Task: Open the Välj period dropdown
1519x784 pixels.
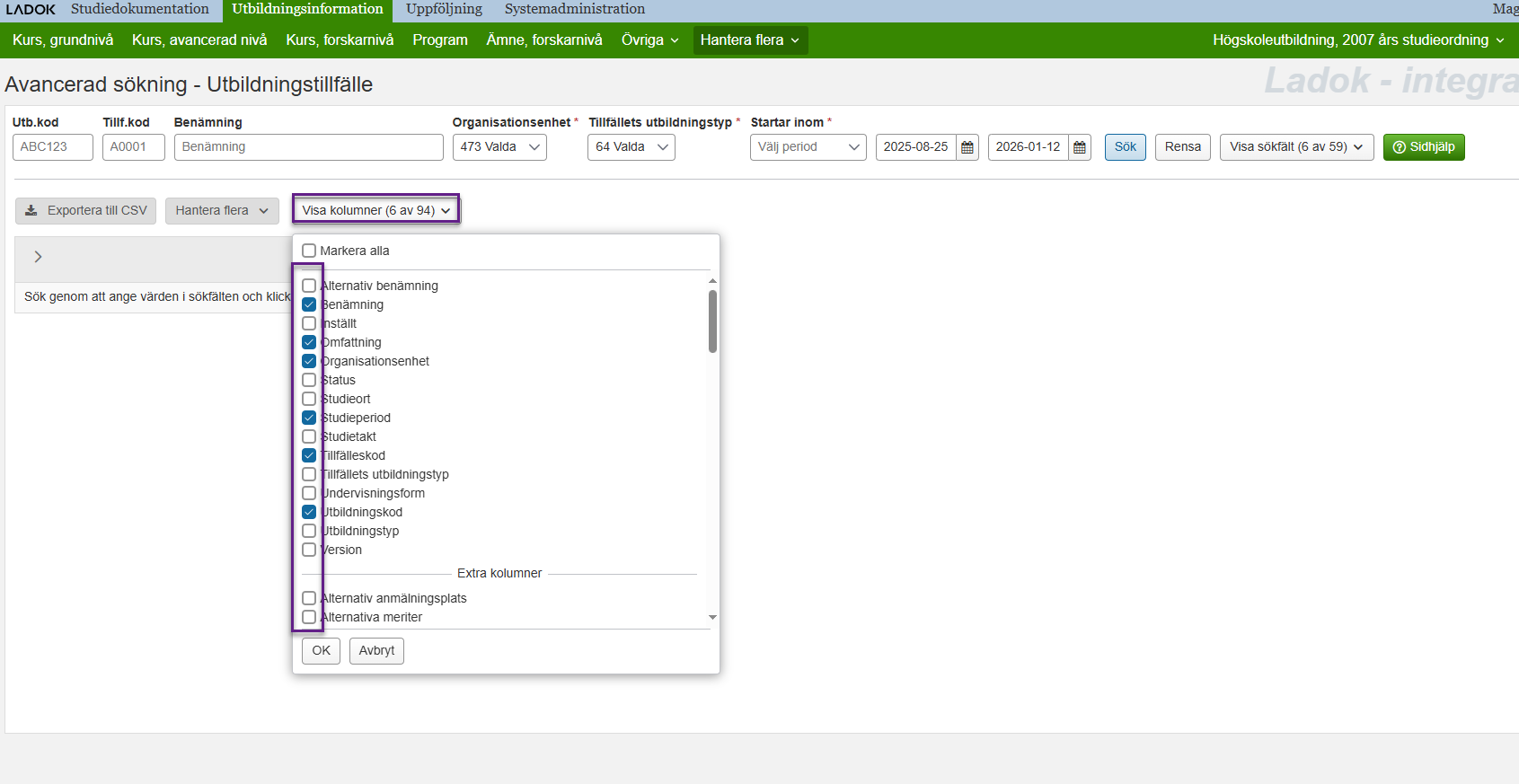Action: (x=808, y=147)
